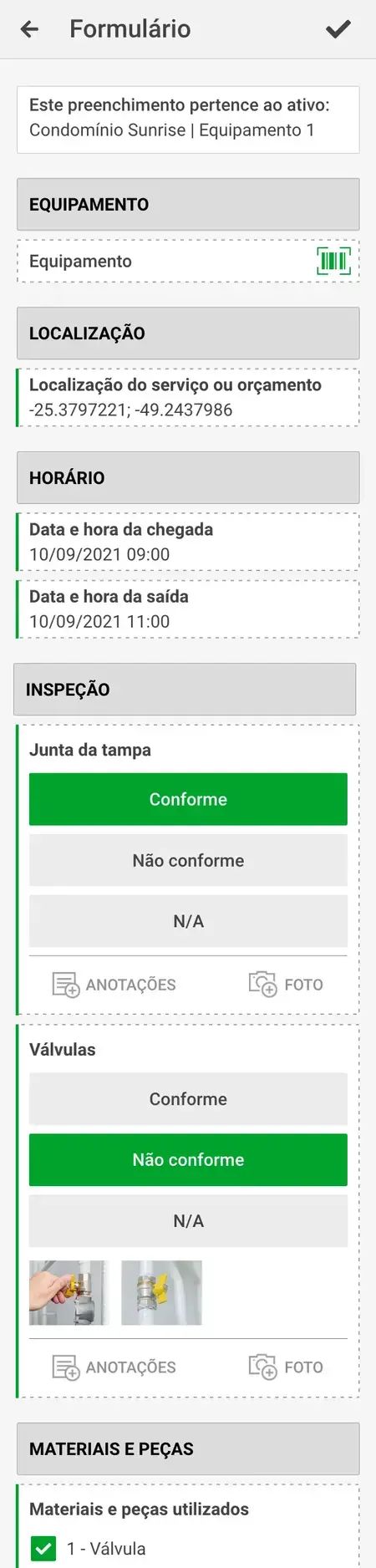Viewport: 376px width, 1568px height.
Task: Mark Válvulas as N/A
Action: coord(188,1221)
